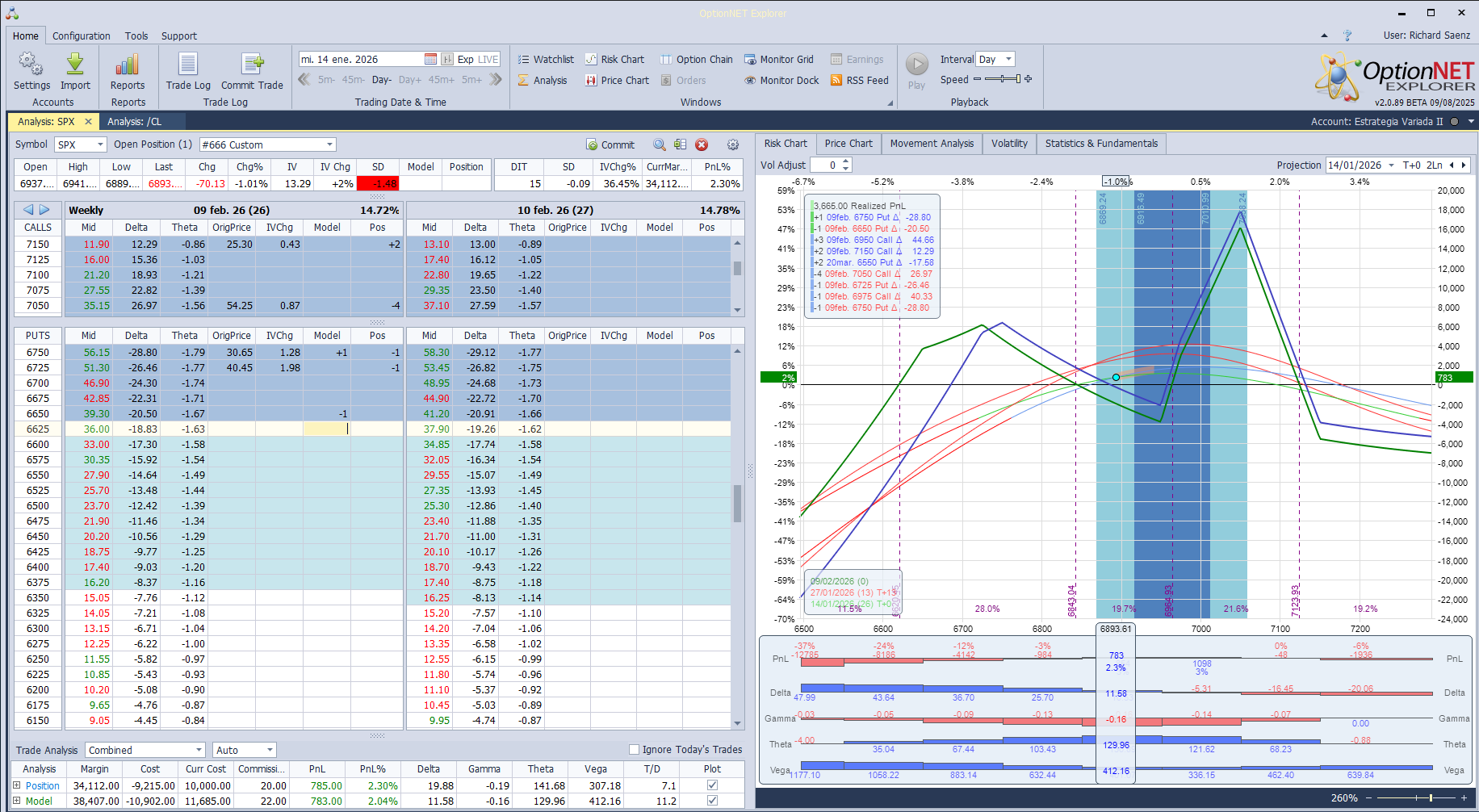Expand the Trade Analysis Combined dropdown
This screenshot has width=1479, height=812.
tap(199, 750)
